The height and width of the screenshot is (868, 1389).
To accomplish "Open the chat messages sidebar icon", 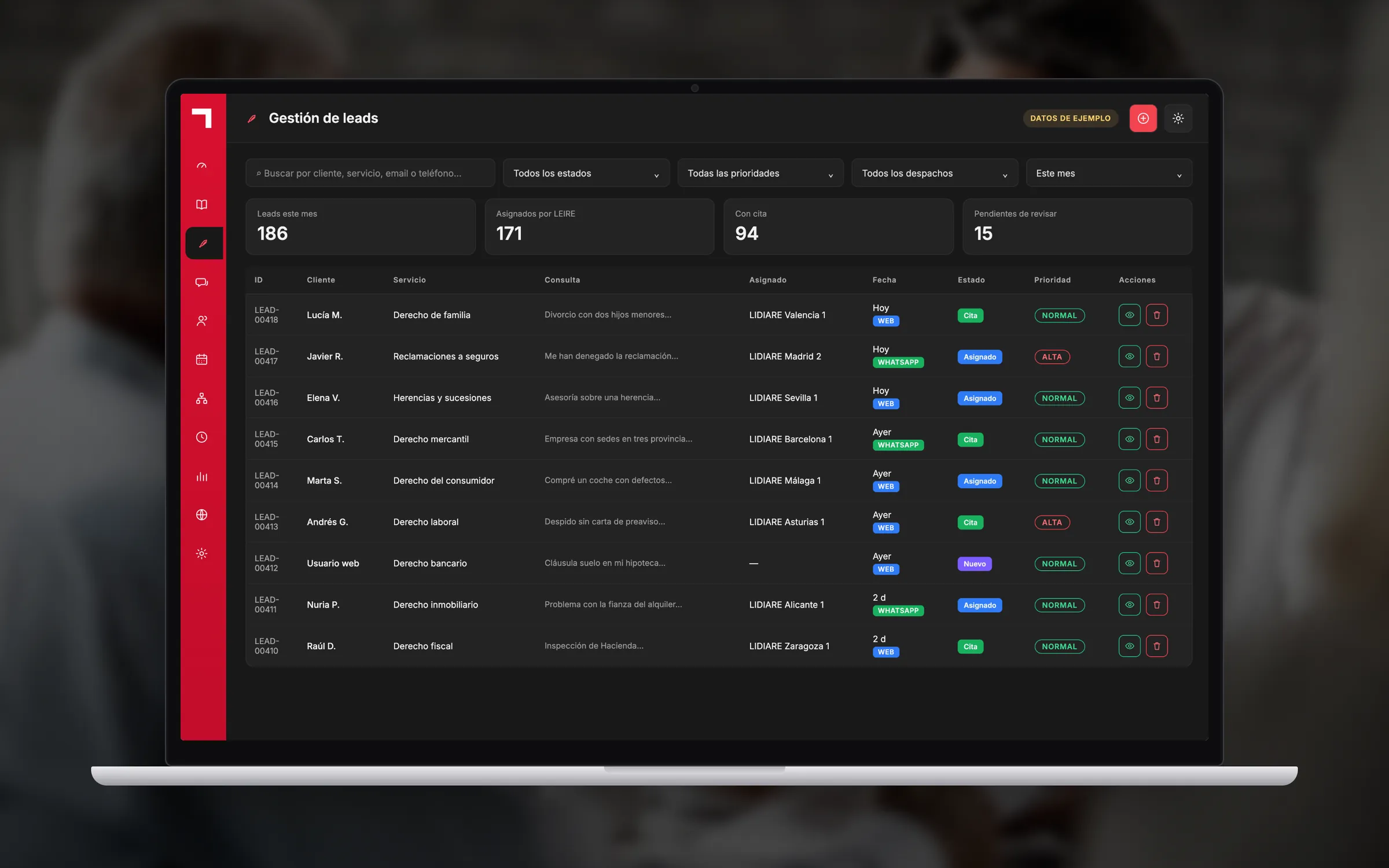I will click(x=201, y=282).
